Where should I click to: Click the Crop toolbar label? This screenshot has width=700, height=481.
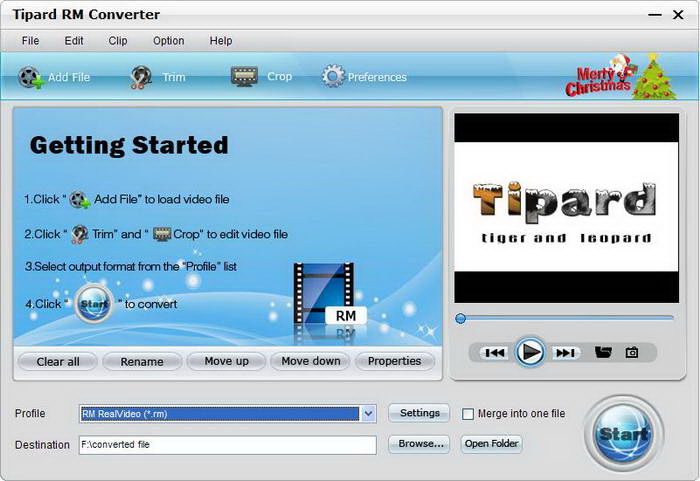279,76
